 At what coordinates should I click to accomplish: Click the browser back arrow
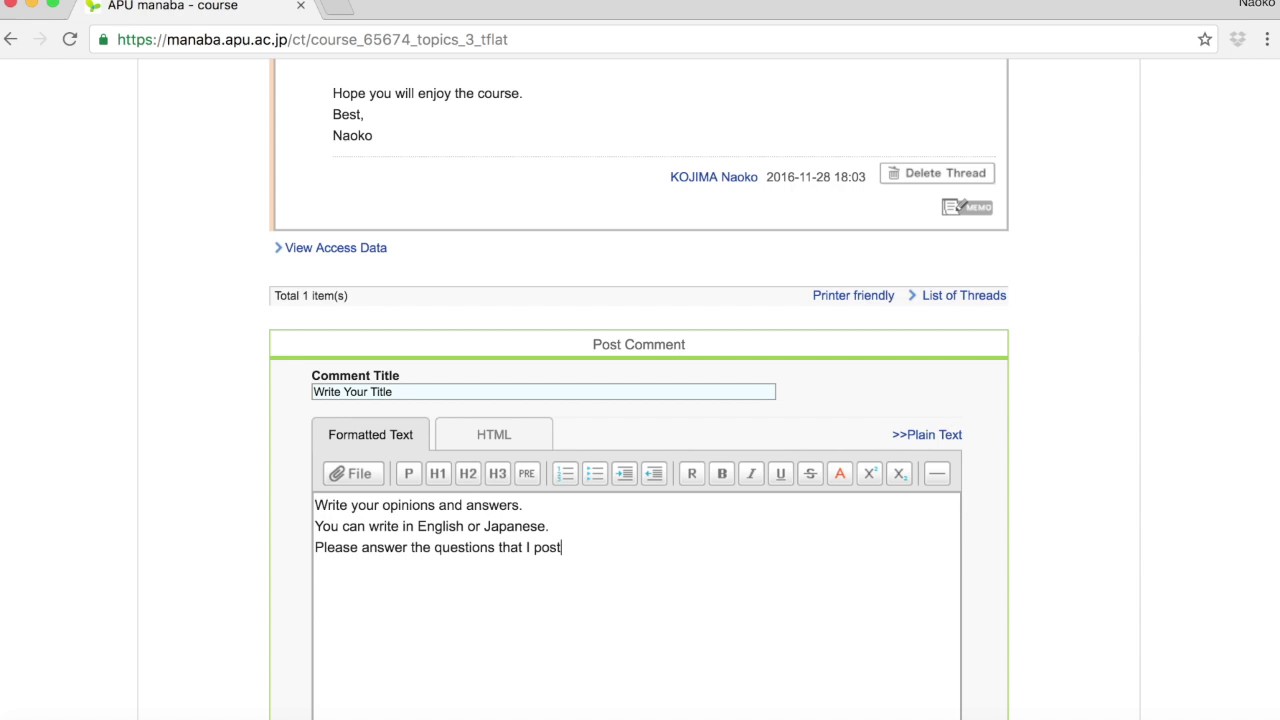[11, 39]
